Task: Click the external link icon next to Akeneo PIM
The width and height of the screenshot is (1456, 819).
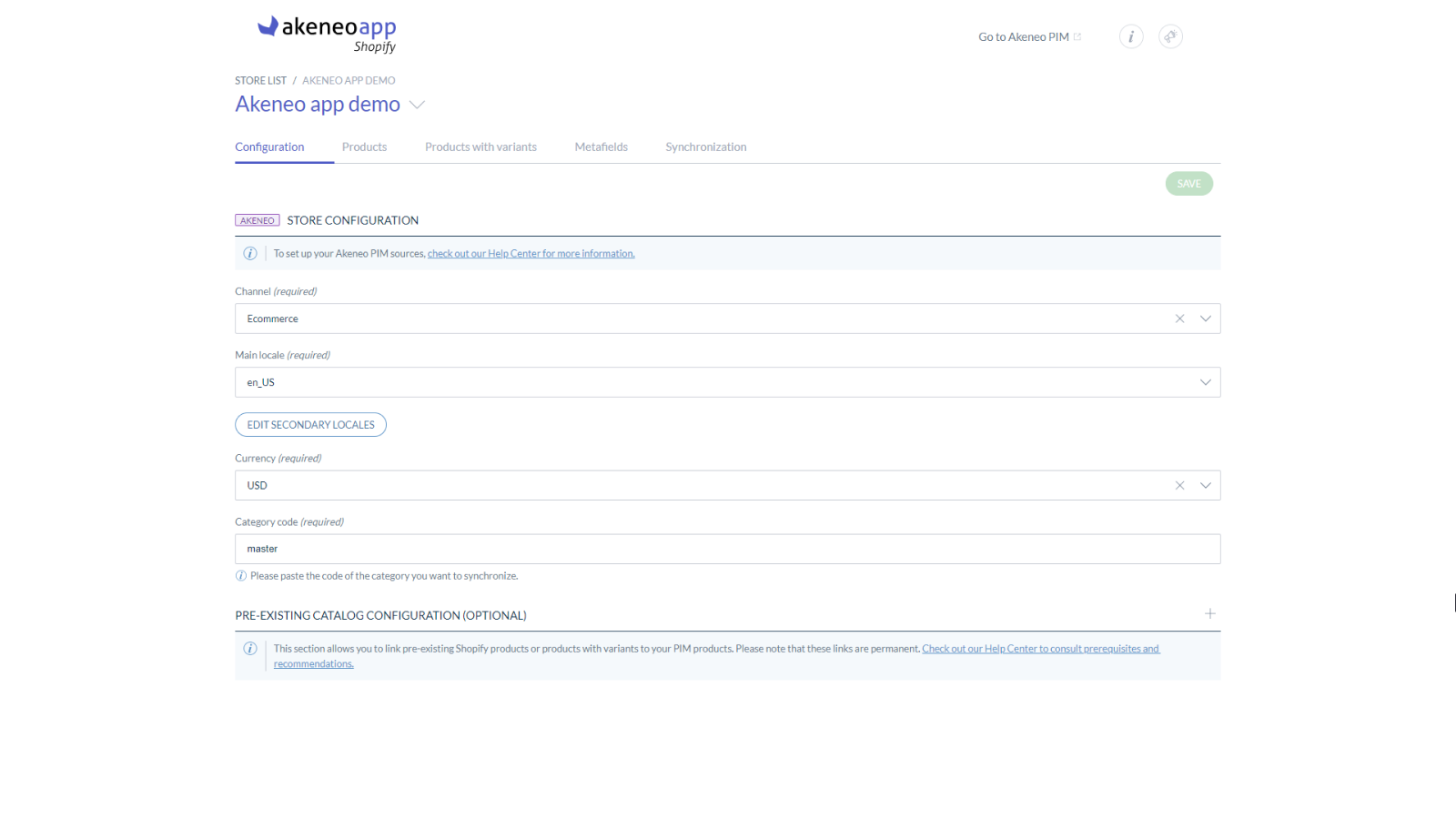Action: pyautogui.click(x=1077, y=37)
